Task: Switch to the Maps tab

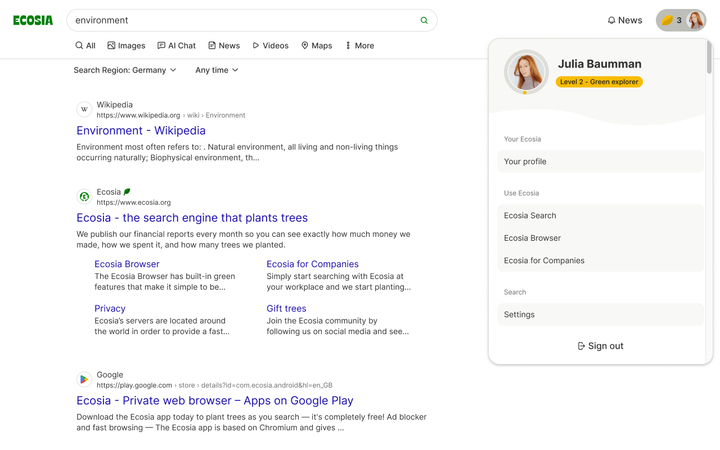Action: pyautogui.click(x=317, y=45)
